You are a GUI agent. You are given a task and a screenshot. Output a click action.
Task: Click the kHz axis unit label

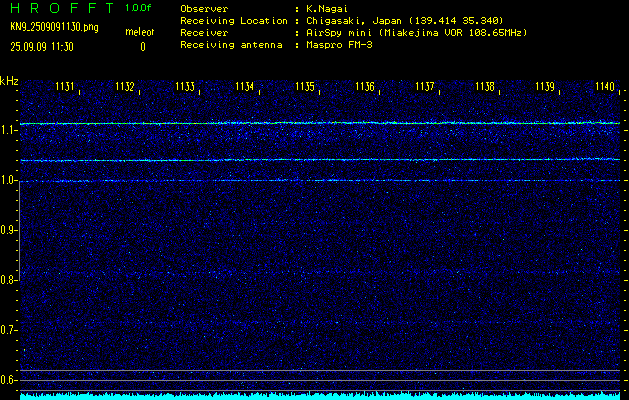[9, 81]
